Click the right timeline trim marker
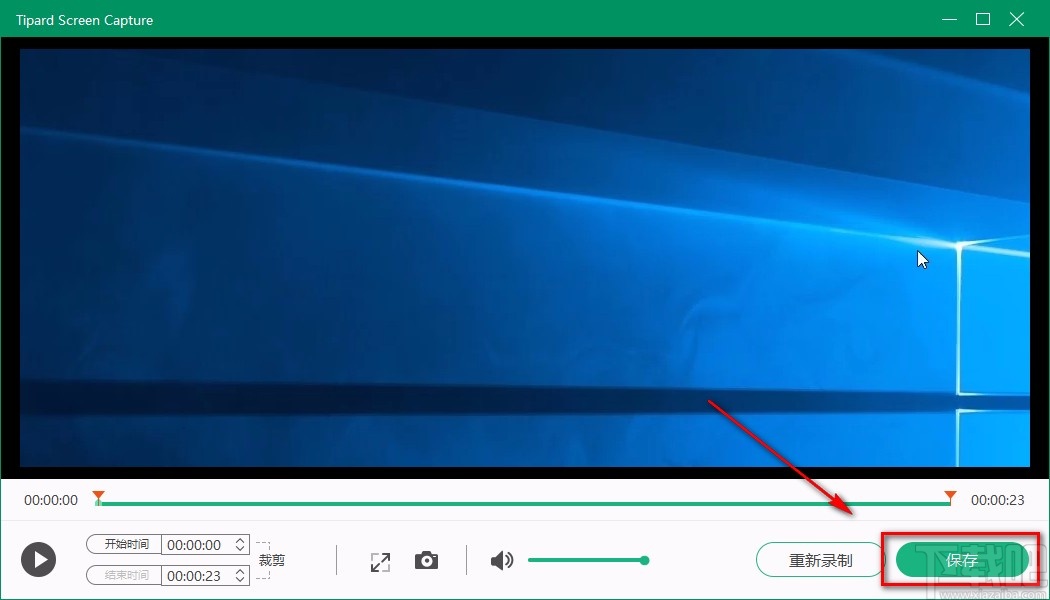The width and height of the screenshot is (1050, 600). click(948, 496)
